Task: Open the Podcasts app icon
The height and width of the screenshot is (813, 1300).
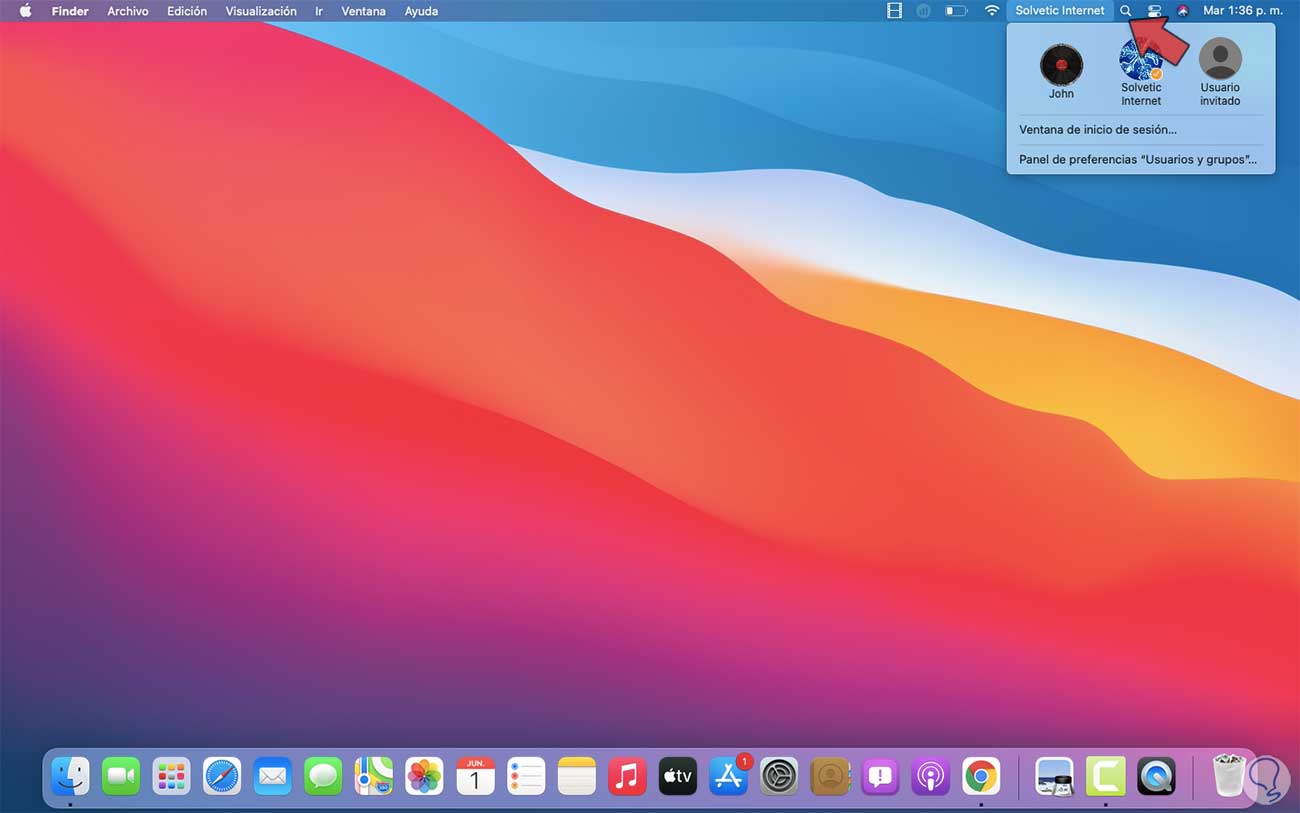Action: [930, 776]
